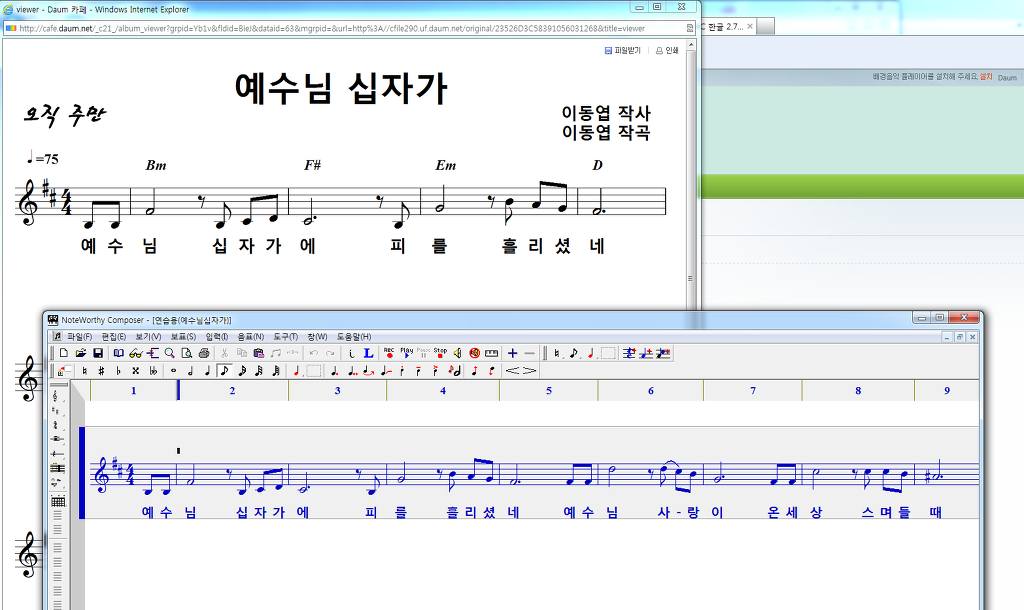Click the decrescendo hairpin icon

coord(530,370)
